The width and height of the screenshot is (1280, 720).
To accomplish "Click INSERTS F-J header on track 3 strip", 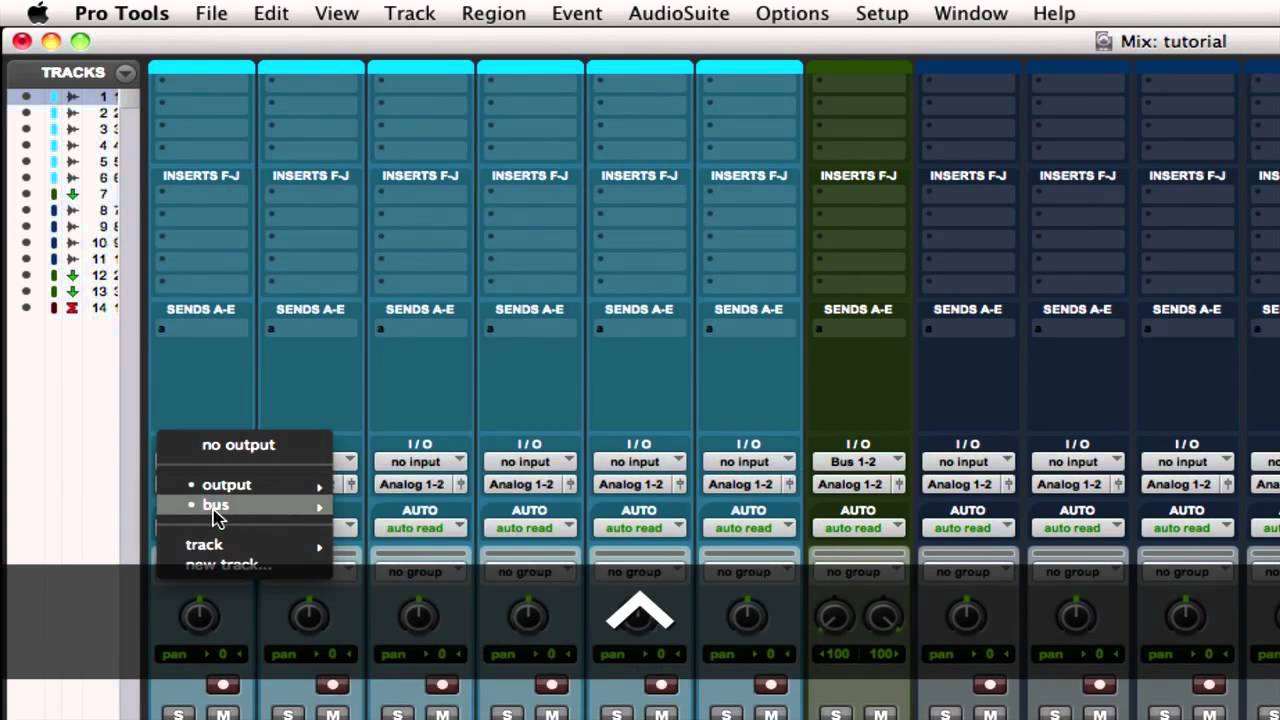I will tap(420, 176).
